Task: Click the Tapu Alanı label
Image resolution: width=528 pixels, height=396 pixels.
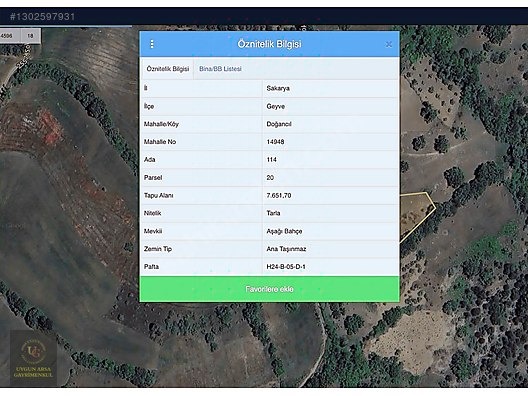Action: [x=158, y=195]
